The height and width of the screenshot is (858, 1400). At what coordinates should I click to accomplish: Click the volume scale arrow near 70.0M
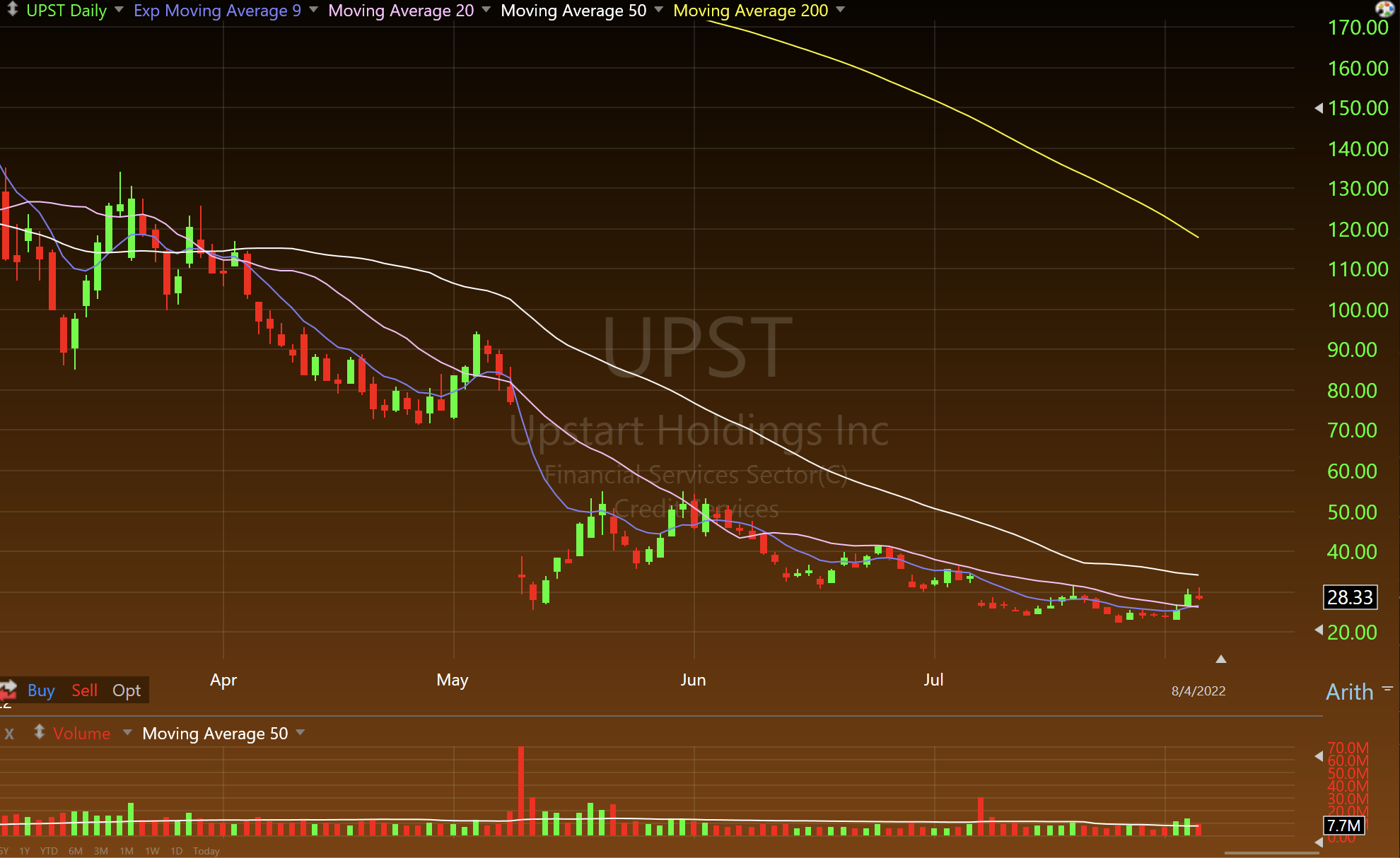(1319, 756)
